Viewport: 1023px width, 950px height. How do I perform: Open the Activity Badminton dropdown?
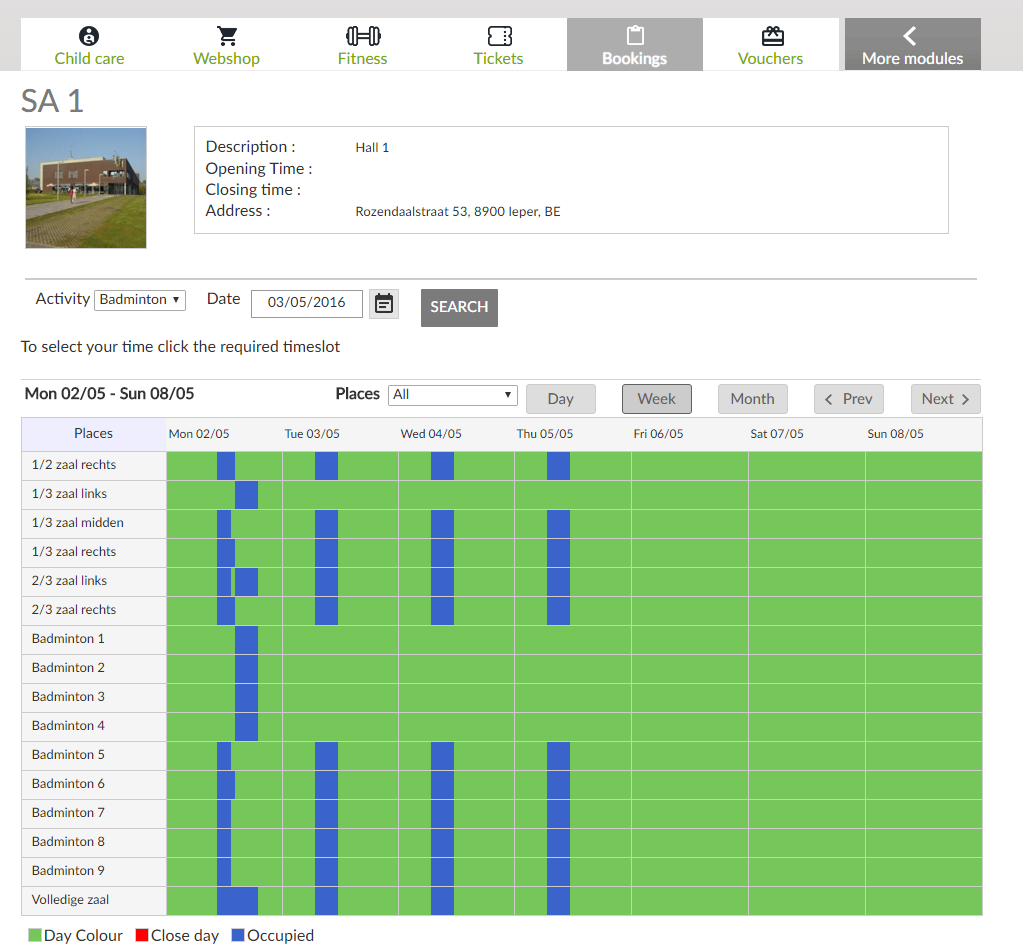(x=140, y=300)
